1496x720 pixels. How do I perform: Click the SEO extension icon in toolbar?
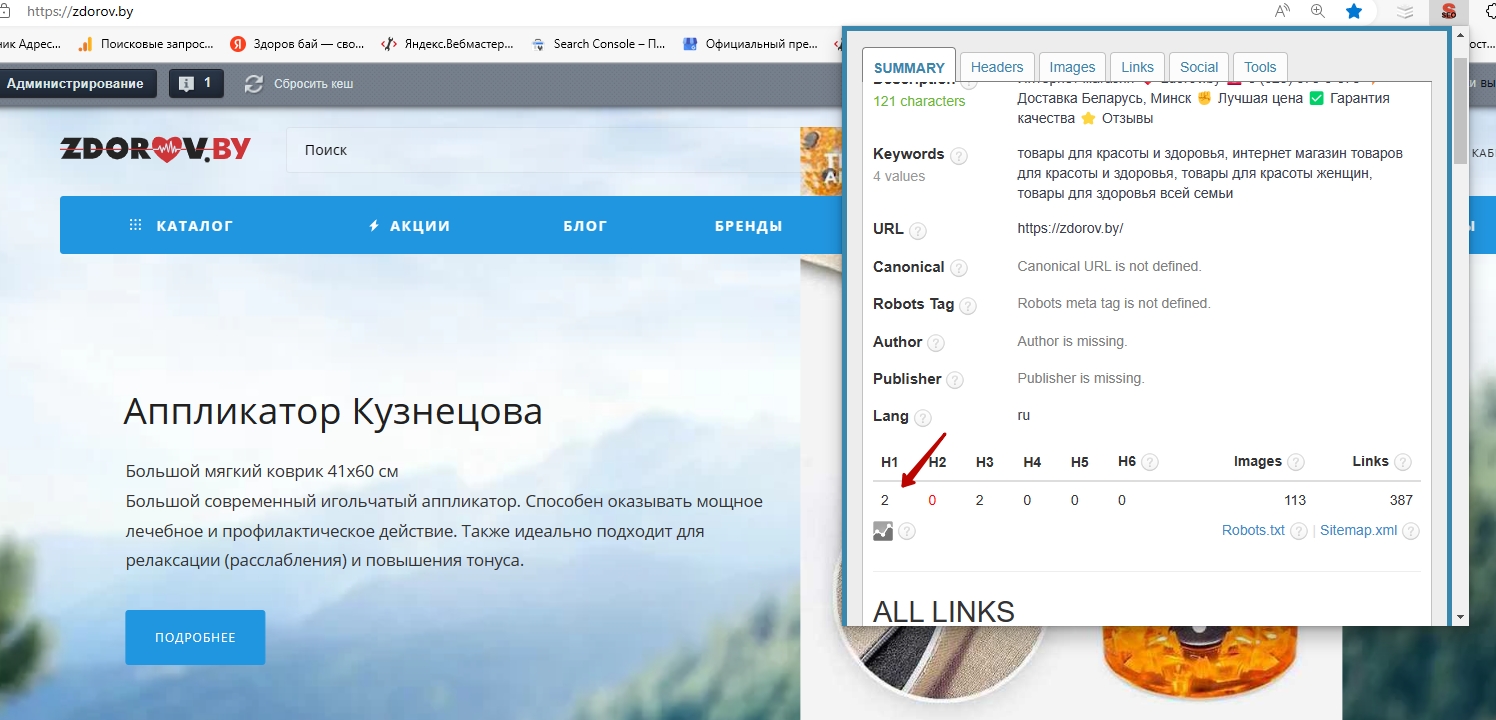(x=1446, y=12)
